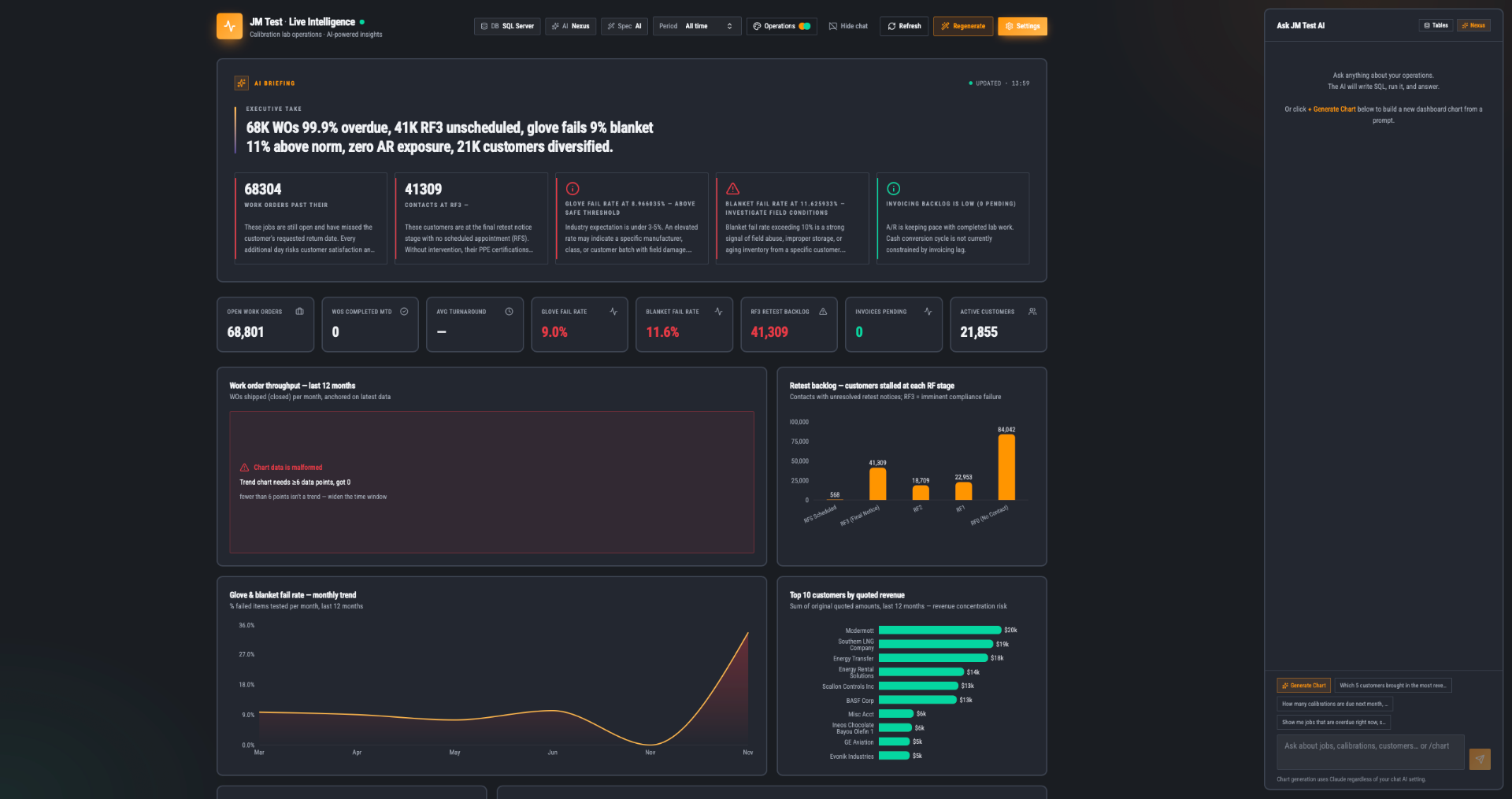
Task: Click the people icon on Active Customers tile
Action: coord(1032,312)
